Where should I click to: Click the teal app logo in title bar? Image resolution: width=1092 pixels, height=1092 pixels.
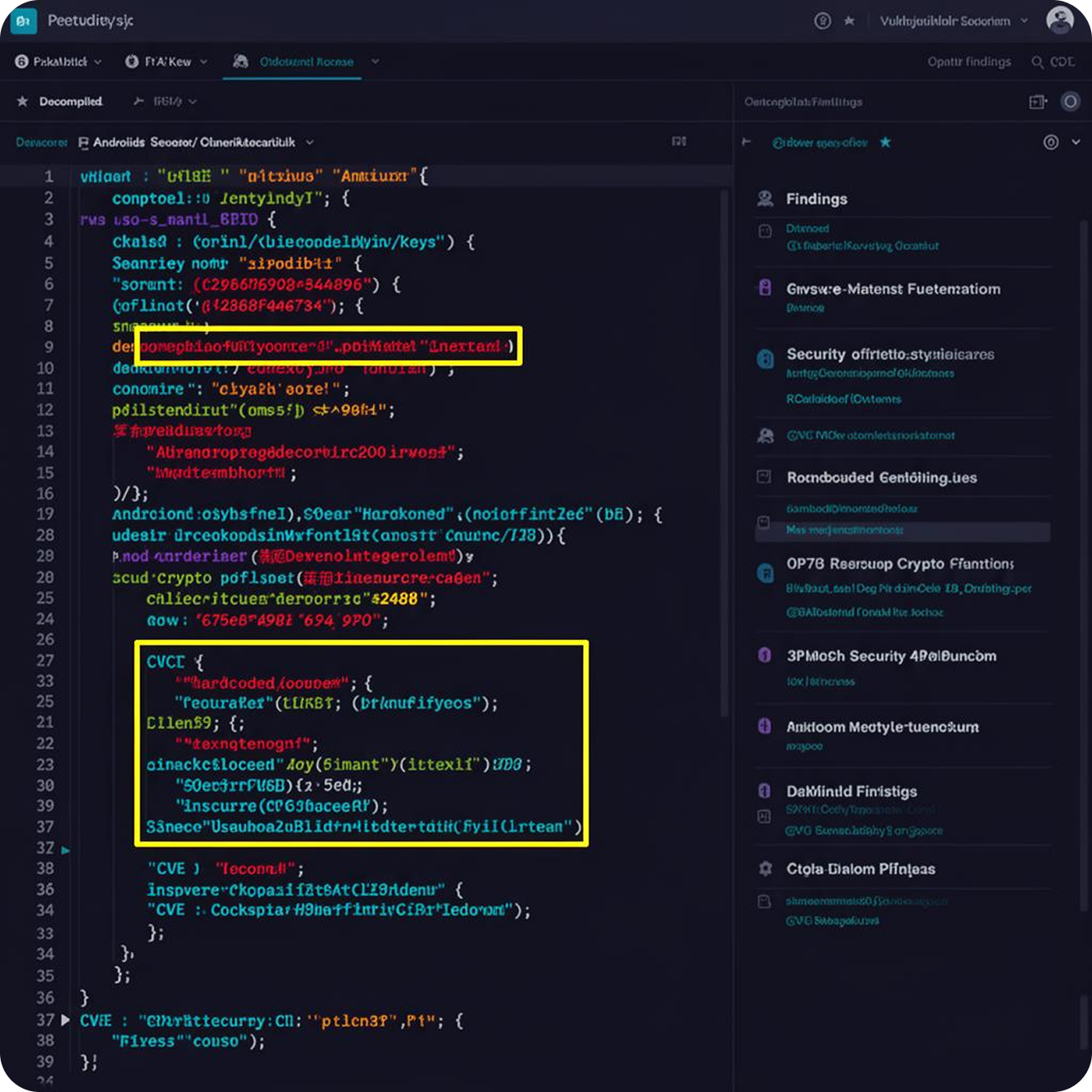(x=23, y=20)
